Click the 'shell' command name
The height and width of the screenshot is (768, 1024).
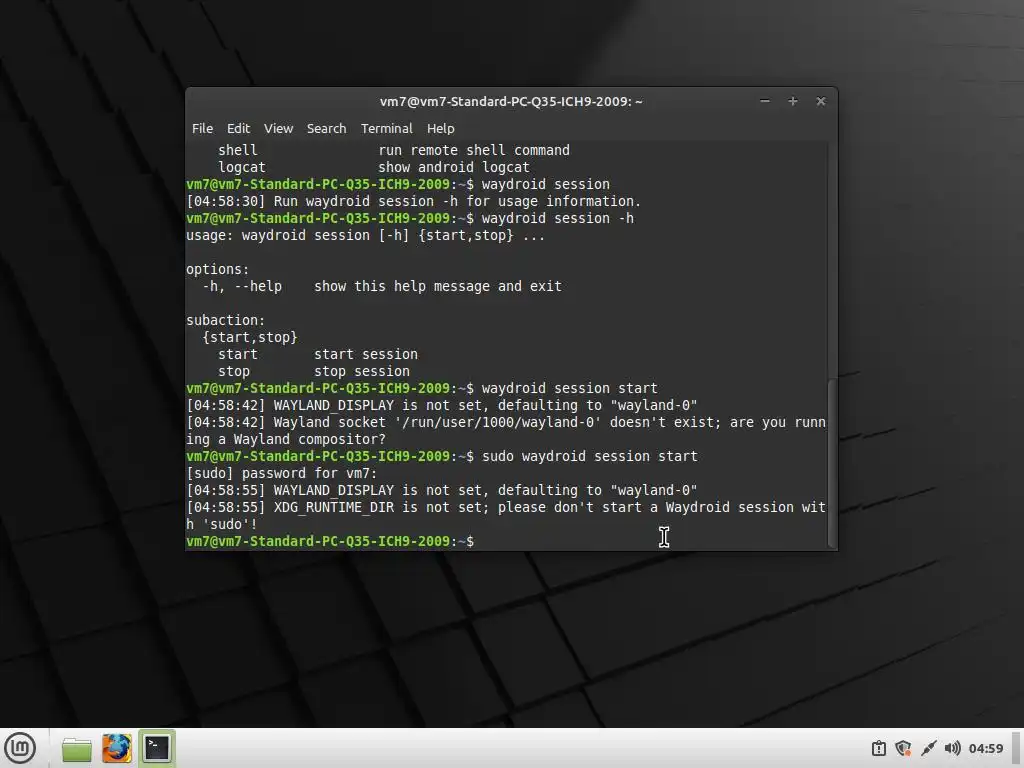[x=238, y=150]
